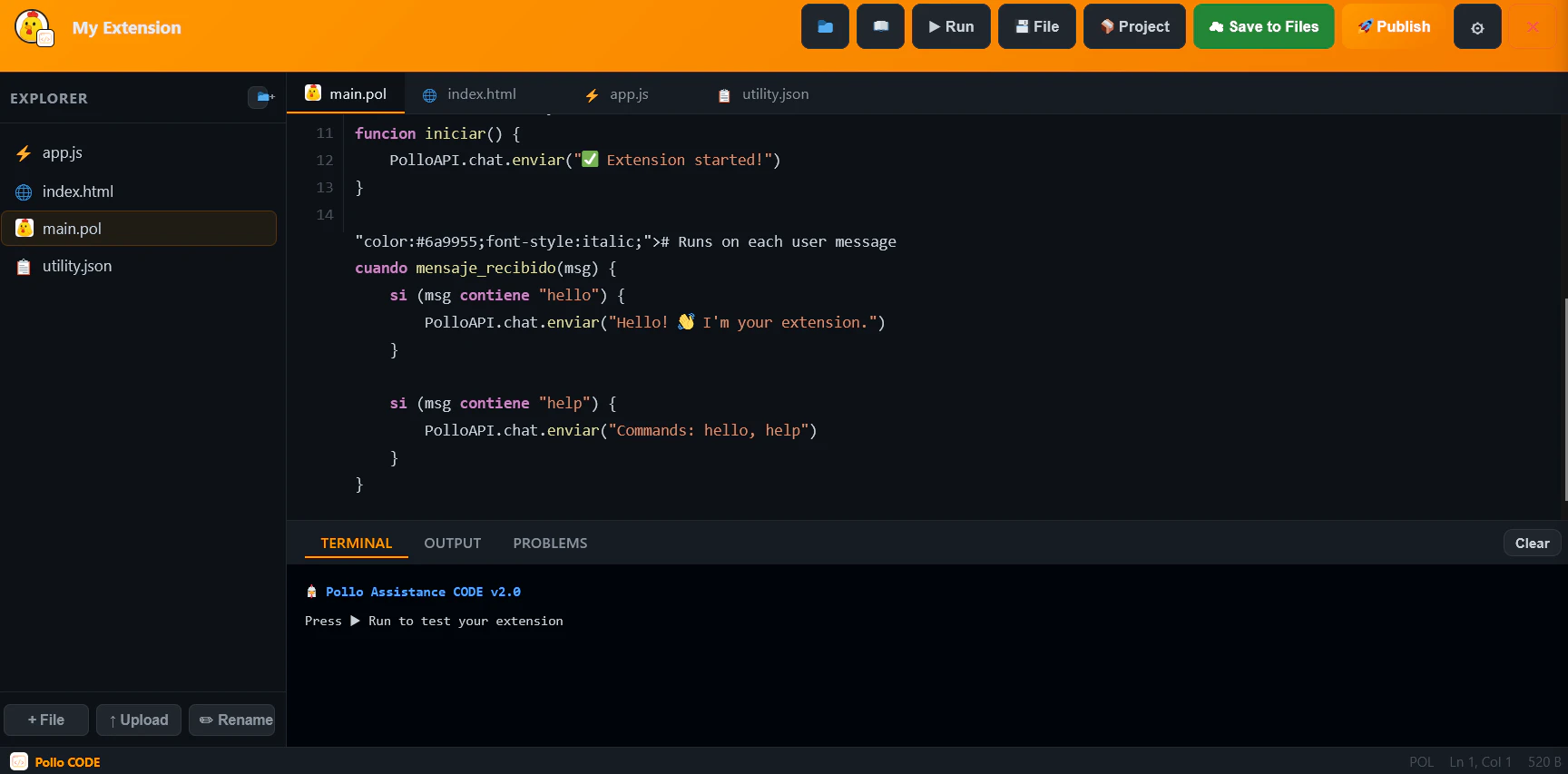This screenshot has width=1568, height=774.
Task: Click the Upload button
Action: pyautogui.click(x=139, y=720)
